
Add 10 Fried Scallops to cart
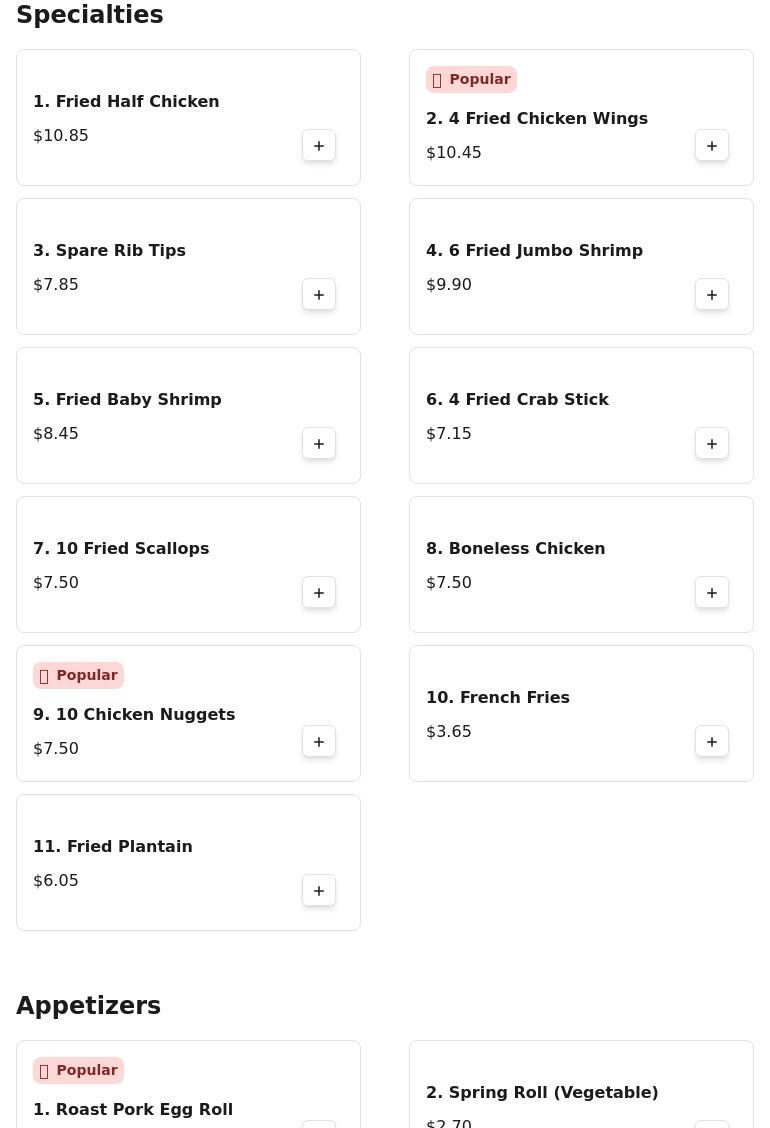point(319,593)
